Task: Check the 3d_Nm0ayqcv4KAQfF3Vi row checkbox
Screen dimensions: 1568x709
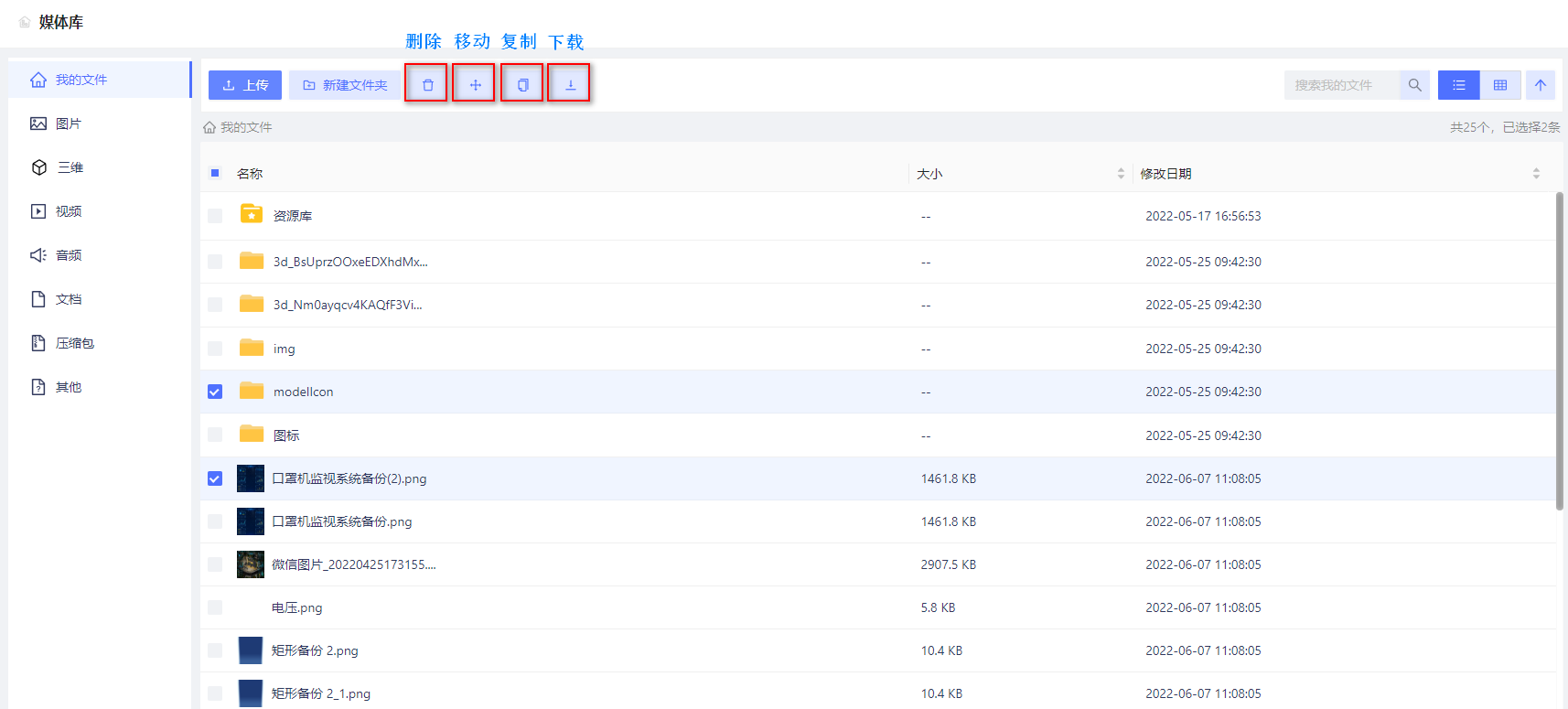Action: pyautogui.click(x=215, y=305)
